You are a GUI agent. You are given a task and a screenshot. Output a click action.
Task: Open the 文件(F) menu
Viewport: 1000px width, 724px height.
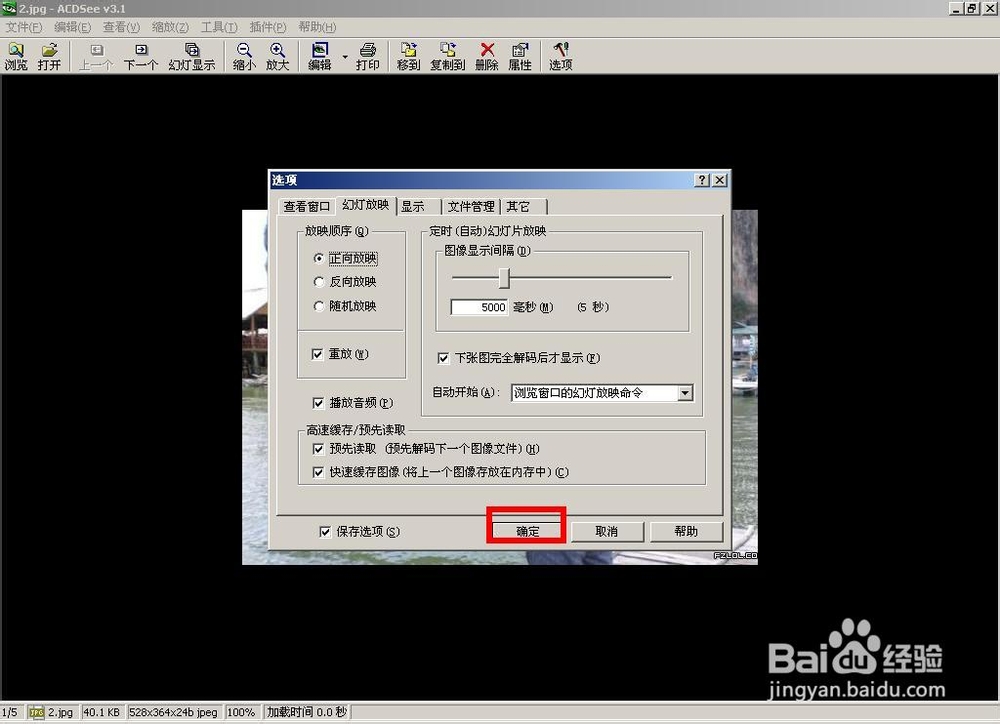pos(24,27)
